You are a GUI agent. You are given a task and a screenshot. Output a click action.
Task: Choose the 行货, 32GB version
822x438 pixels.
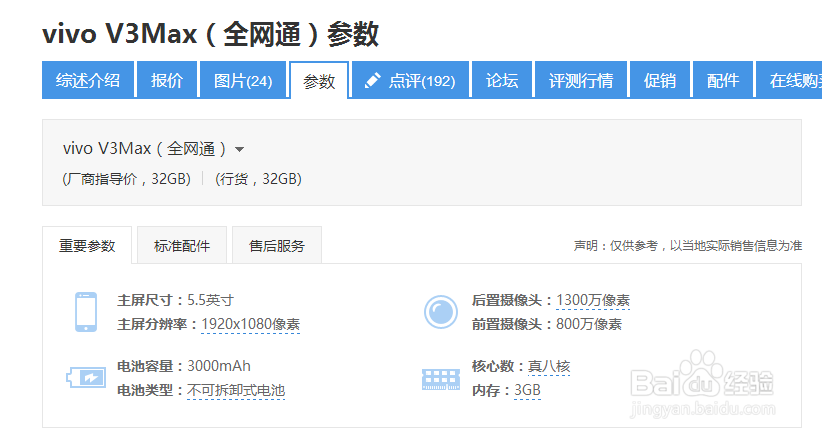pos(258,179)
